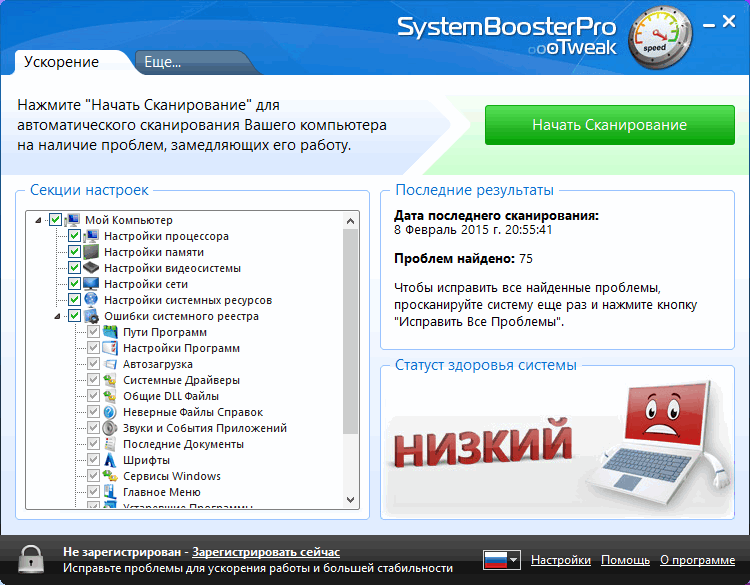Click the Начать Сканирование button
This screenshot has width=750, height=585.
point(609,125)
